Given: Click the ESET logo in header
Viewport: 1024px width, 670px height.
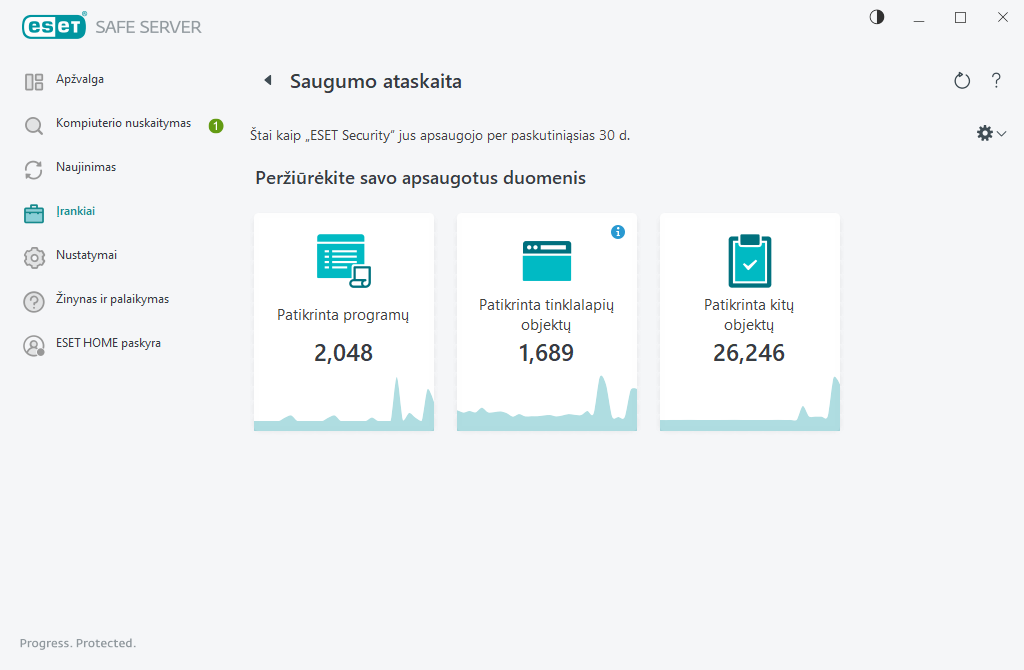Looking at the screenshot, I should [x=54, y=26].
